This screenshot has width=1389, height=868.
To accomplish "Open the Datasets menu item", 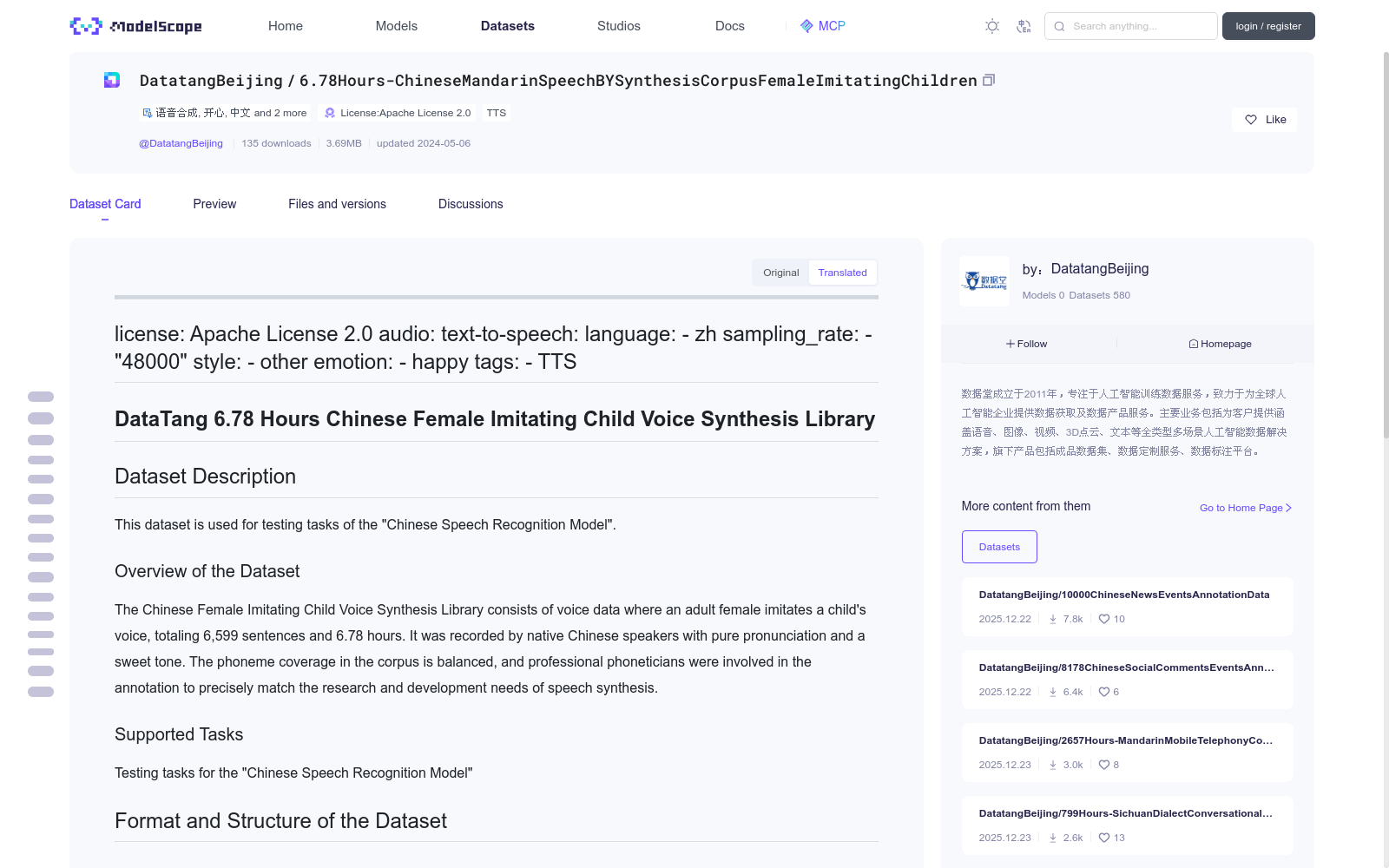I will pos(508,26).
